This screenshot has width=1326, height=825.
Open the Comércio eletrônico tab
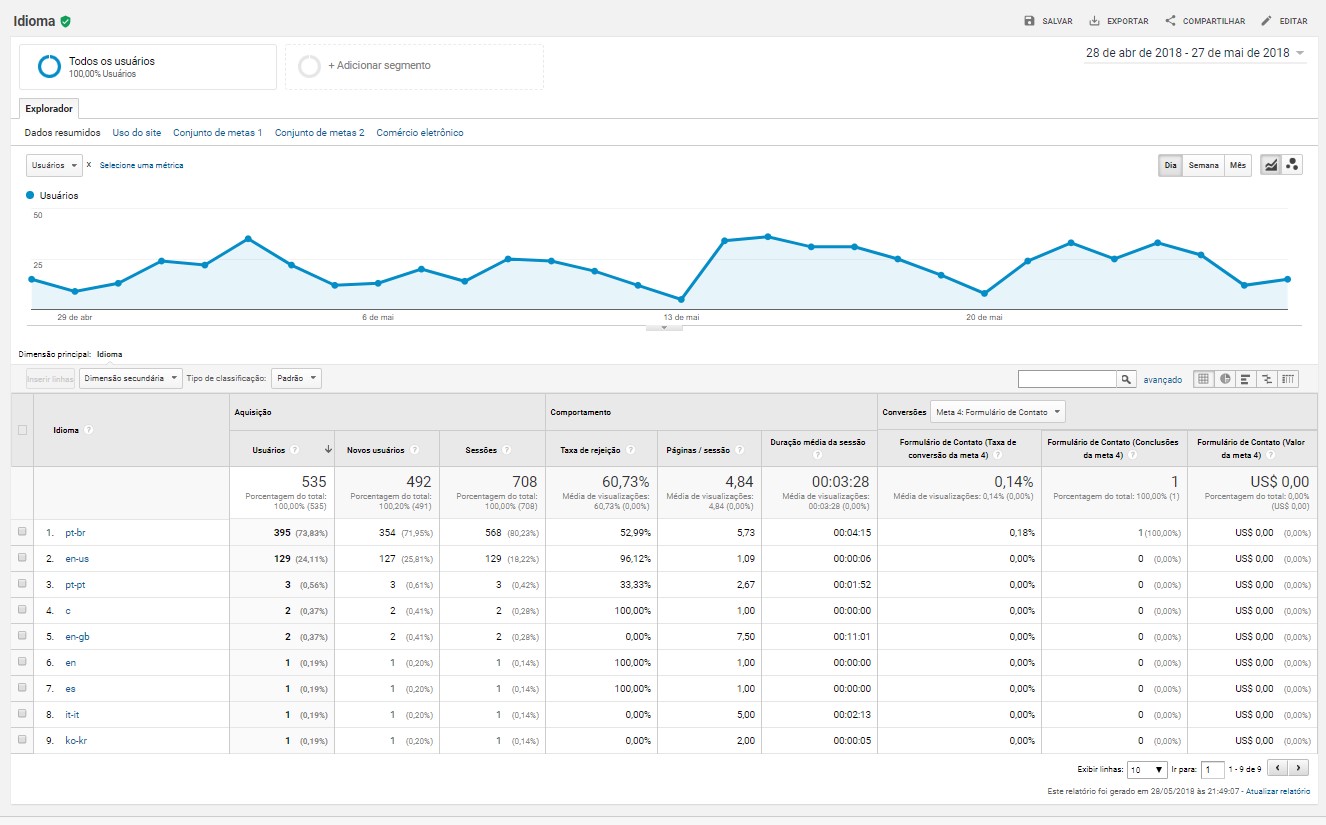[x=420, y=132]
